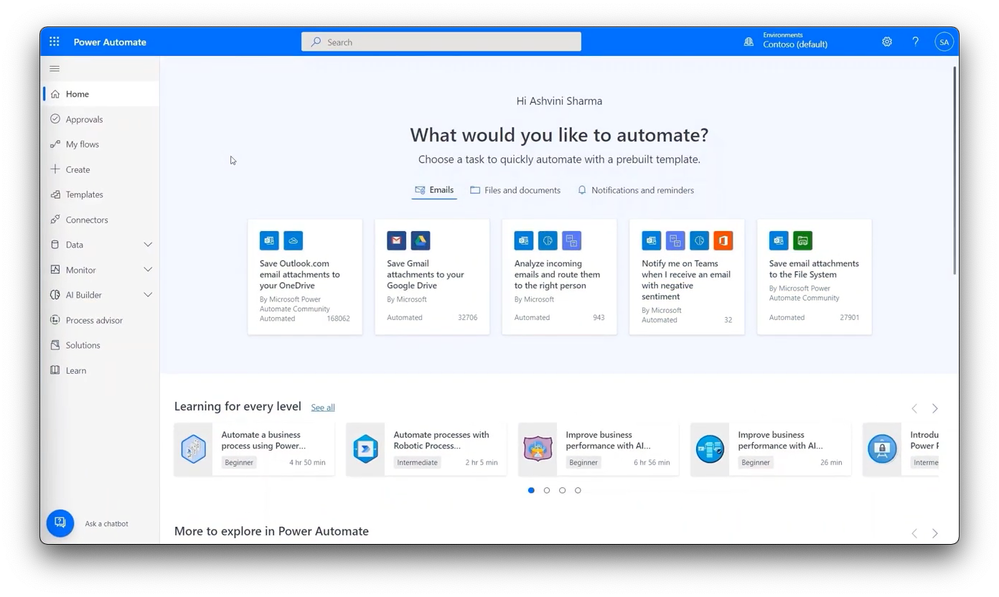Click the Gmail icon on Save Gmail card
Image resolution: width=999 pixels, height=597 pixels.
(x=396, y=240)
